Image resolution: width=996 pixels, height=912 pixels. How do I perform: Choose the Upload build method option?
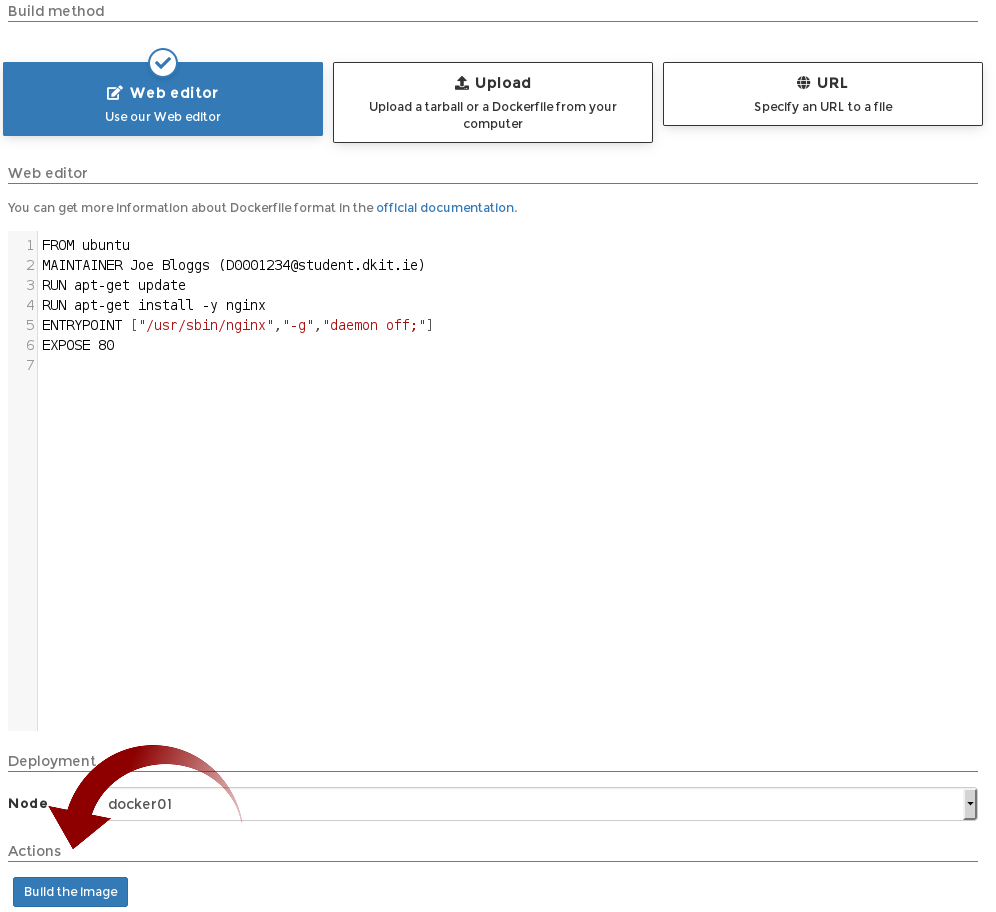(x=492, y=102)
